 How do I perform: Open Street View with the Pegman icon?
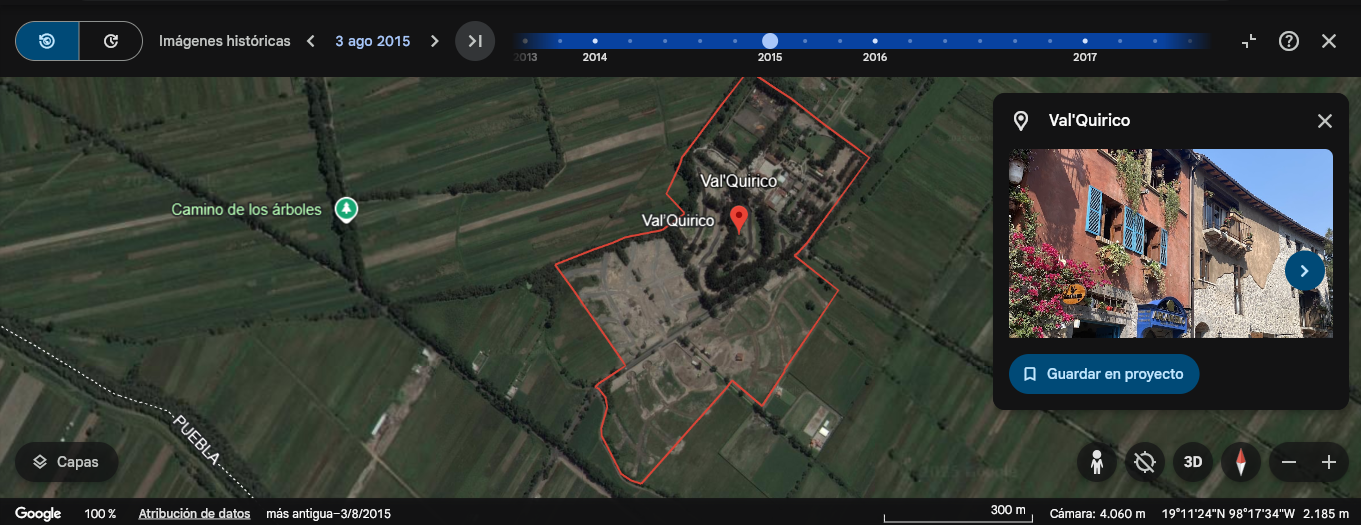(1097, 462)
